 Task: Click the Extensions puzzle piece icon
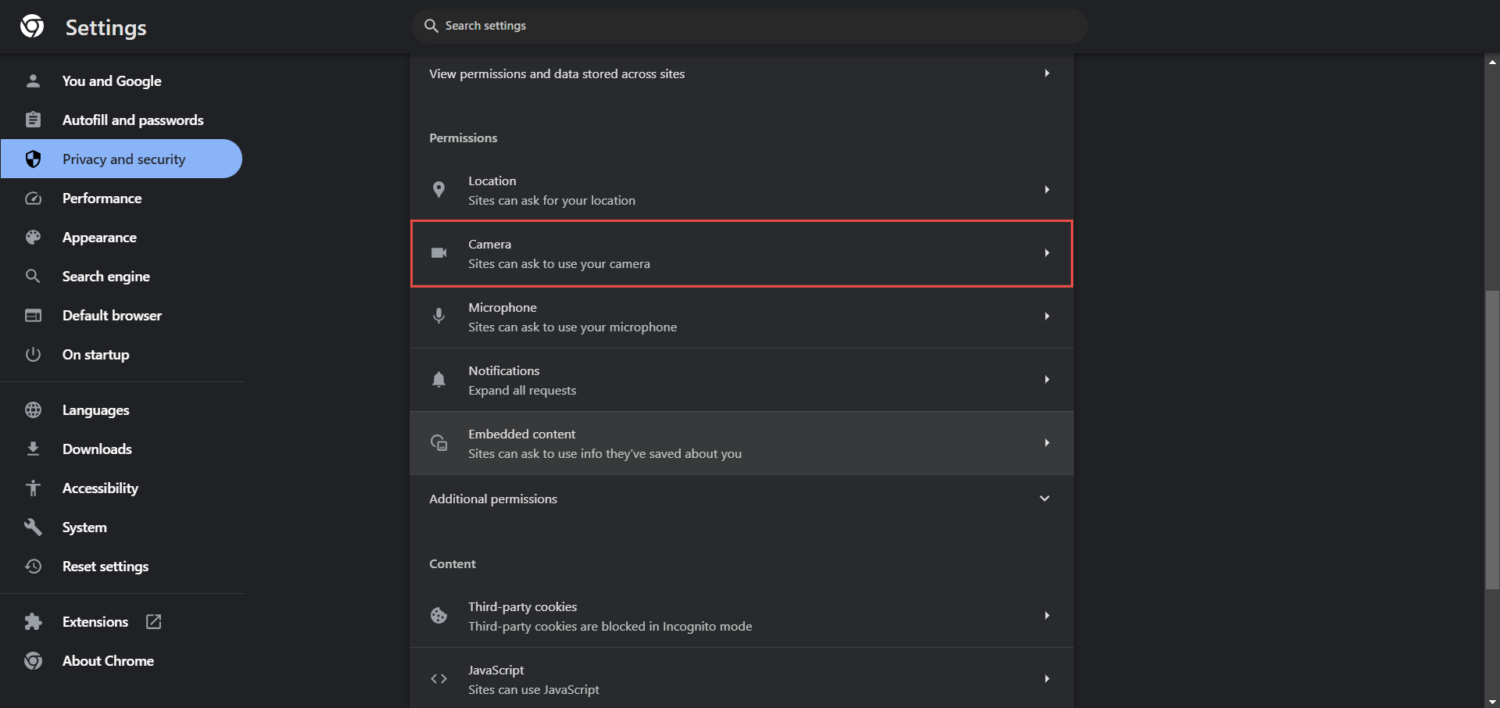[x=33, y=622]
